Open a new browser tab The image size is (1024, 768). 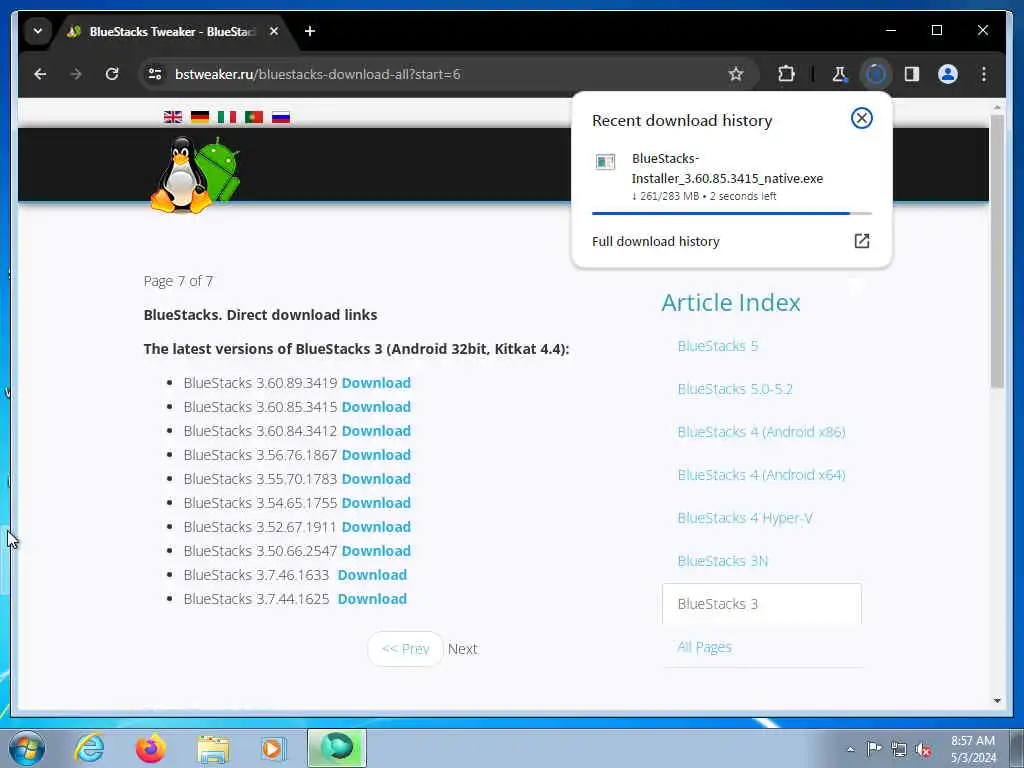pos(310,31)
